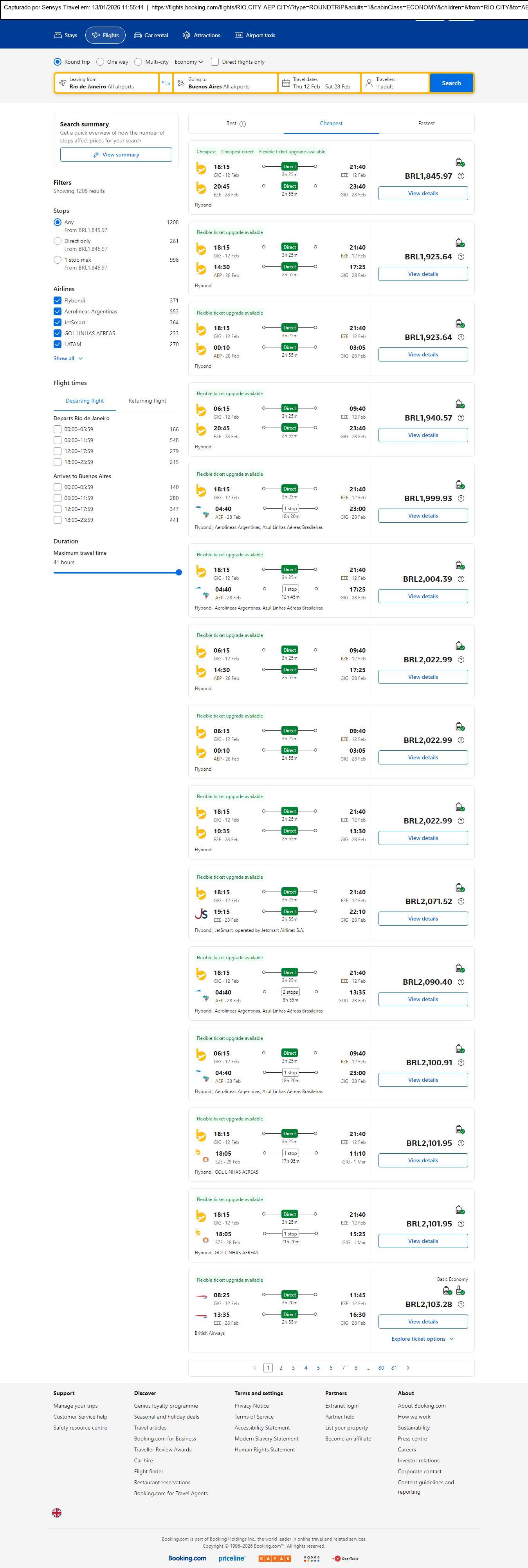Click the swap origin and destination arrows icon
This screenshot has width=528, height=1568.
166,83
